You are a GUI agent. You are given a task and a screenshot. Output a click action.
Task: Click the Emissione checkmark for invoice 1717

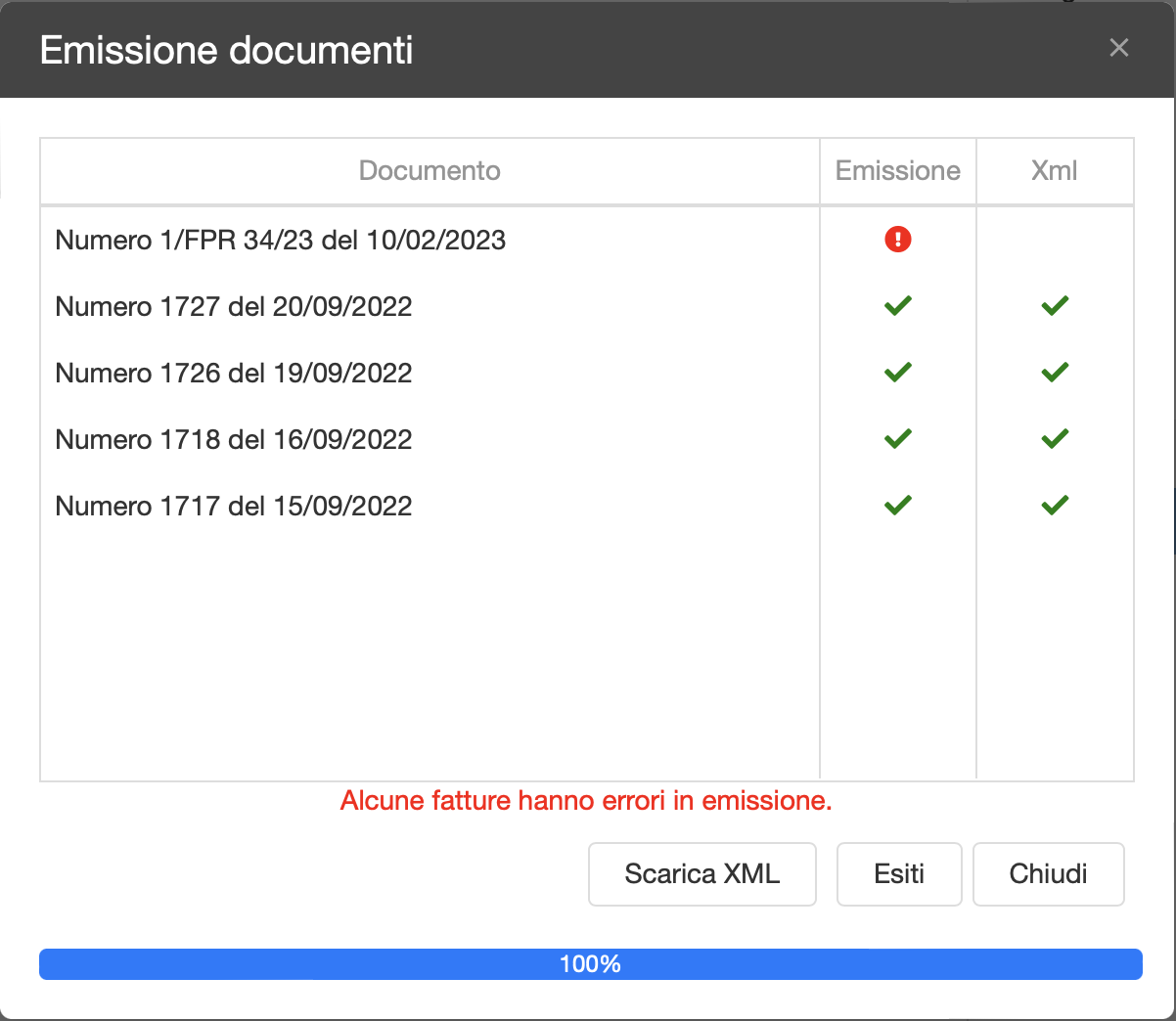(x=897, y=505)
